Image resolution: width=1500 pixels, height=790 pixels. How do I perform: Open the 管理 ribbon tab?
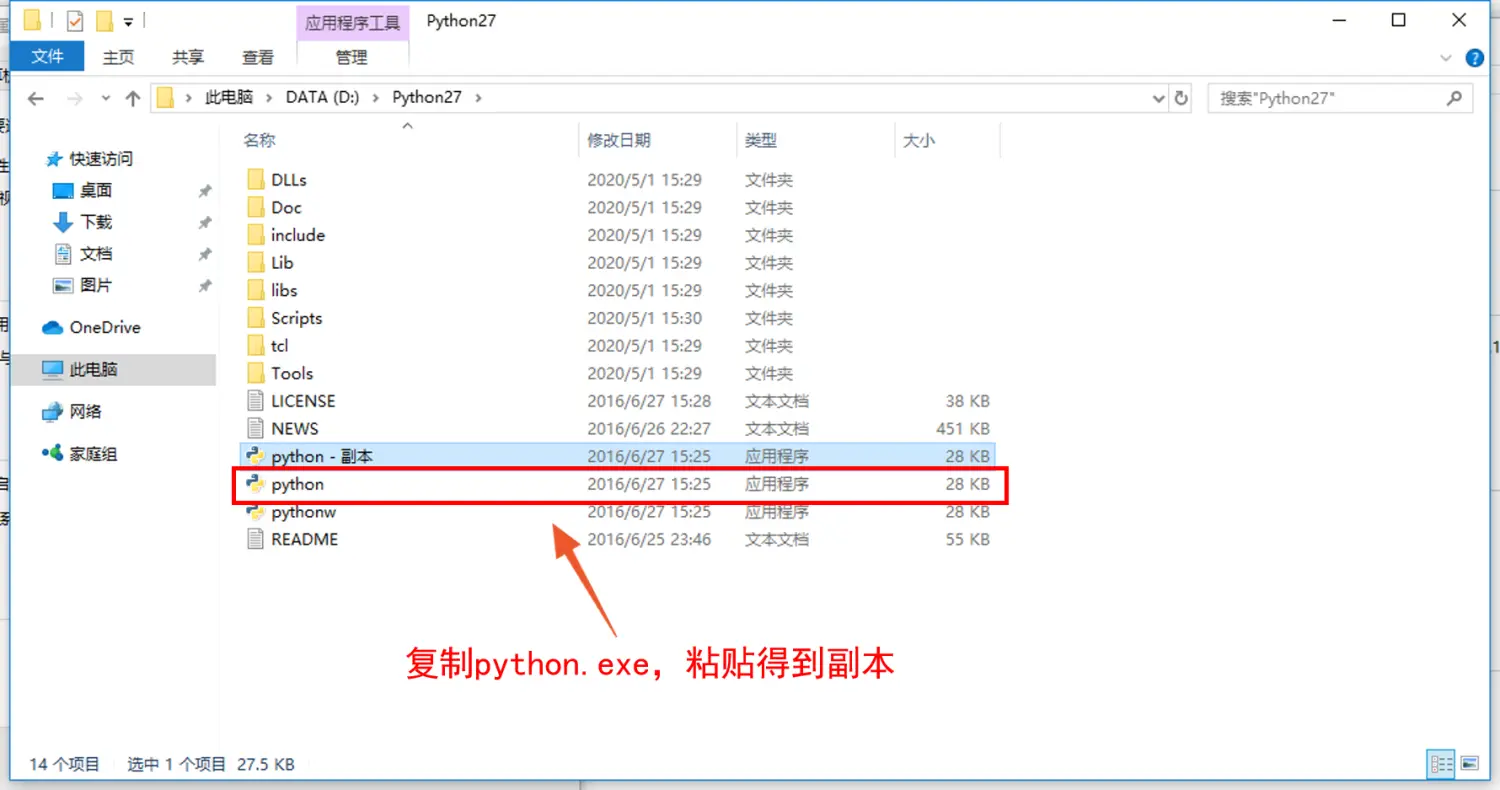point(352,57)
